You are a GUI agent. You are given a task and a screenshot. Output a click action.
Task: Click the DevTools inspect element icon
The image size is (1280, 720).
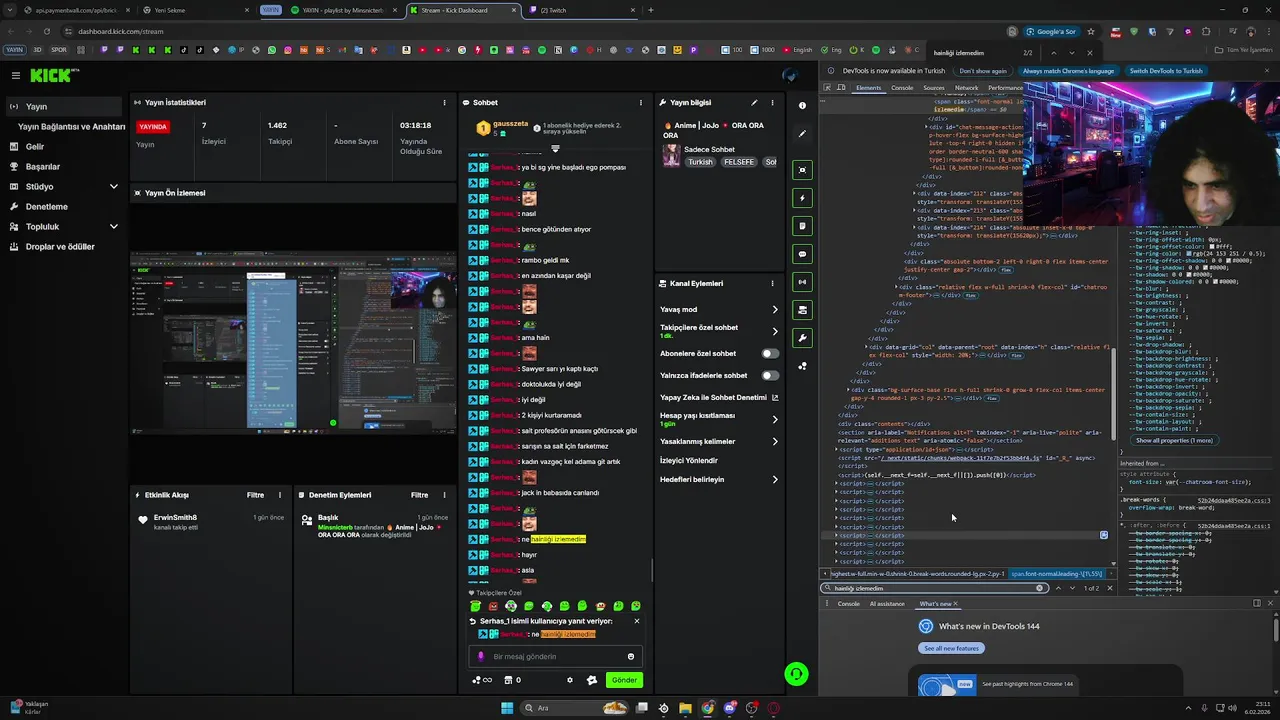pos(827,88)
